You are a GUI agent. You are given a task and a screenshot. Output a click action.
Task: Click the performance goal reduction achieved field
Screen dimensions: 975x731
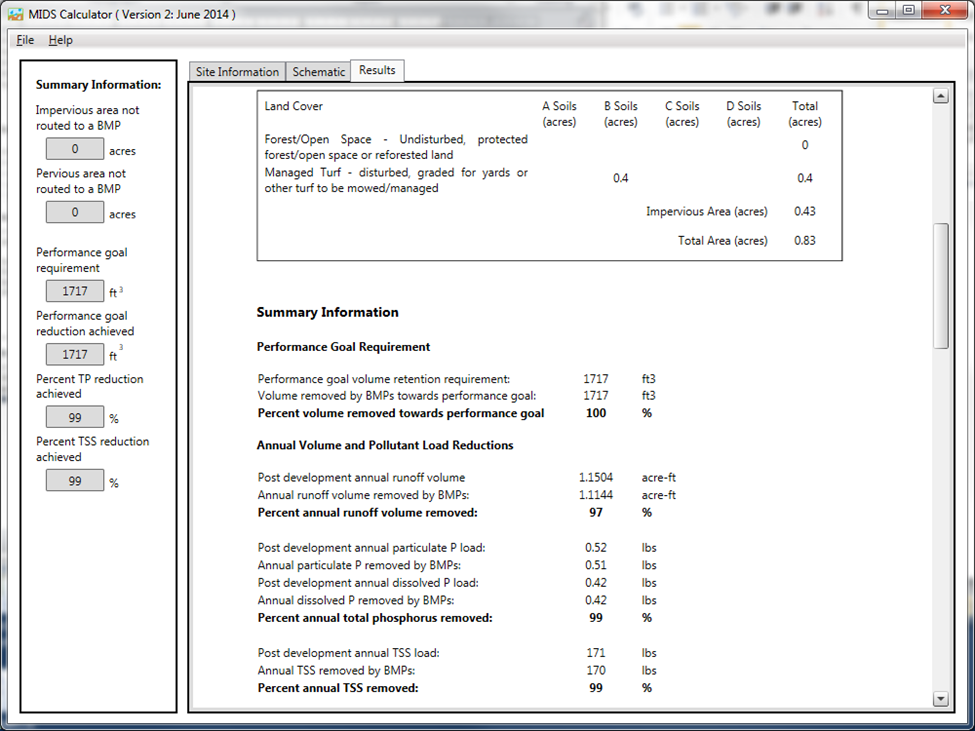(75, 355)
